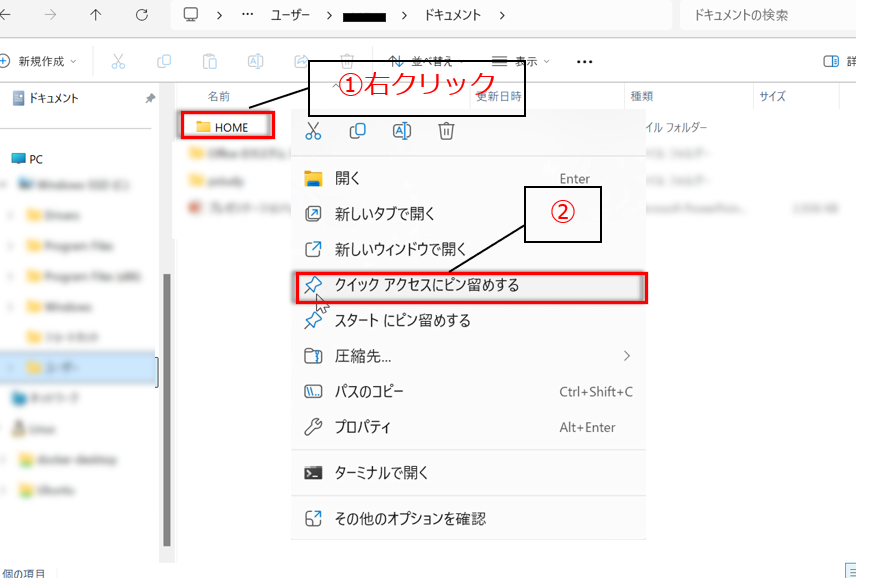Choose パスのコピー in context menu
The height and width of the screenshot is (578, 877).
(468, 392)
